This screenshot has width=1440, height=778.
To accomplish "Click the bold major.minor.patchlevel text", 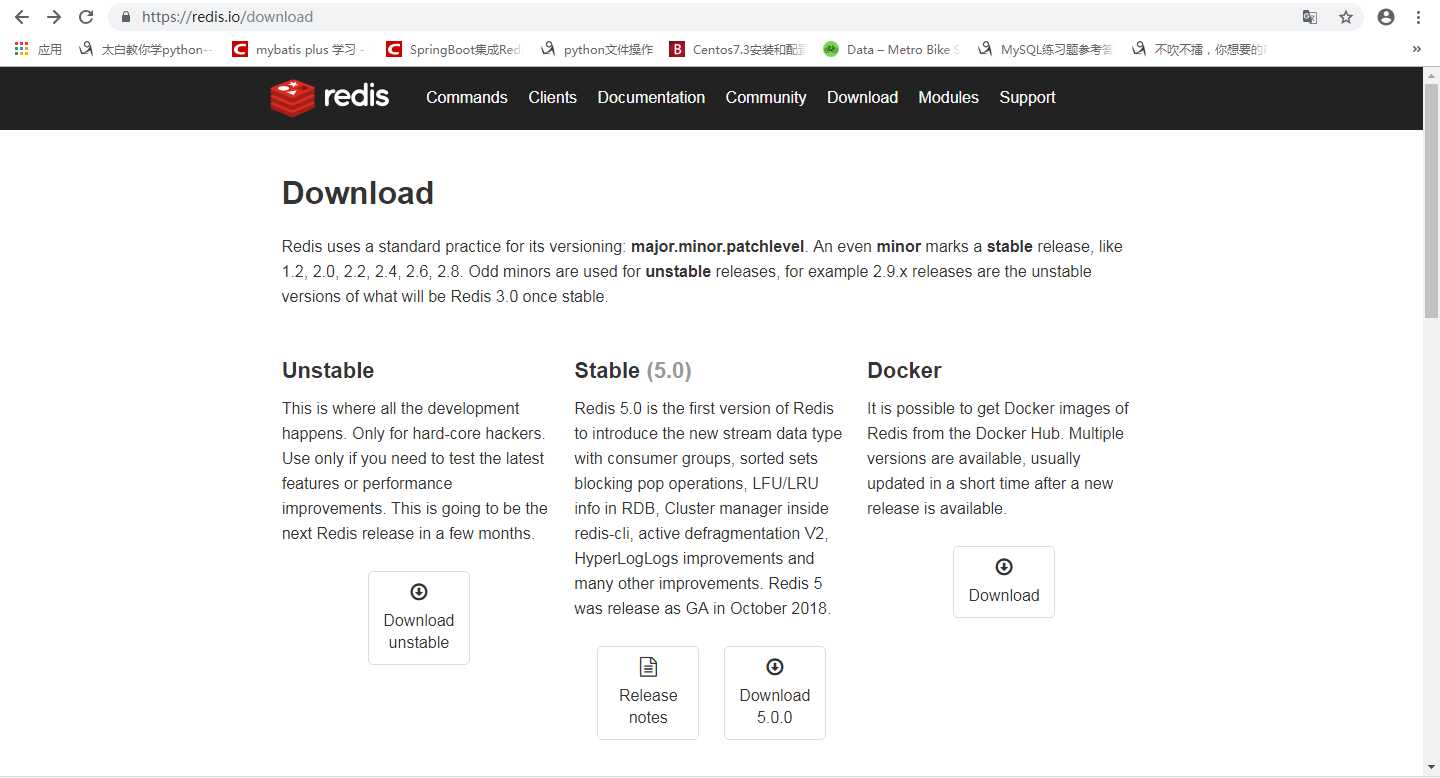I will point(719,246).
